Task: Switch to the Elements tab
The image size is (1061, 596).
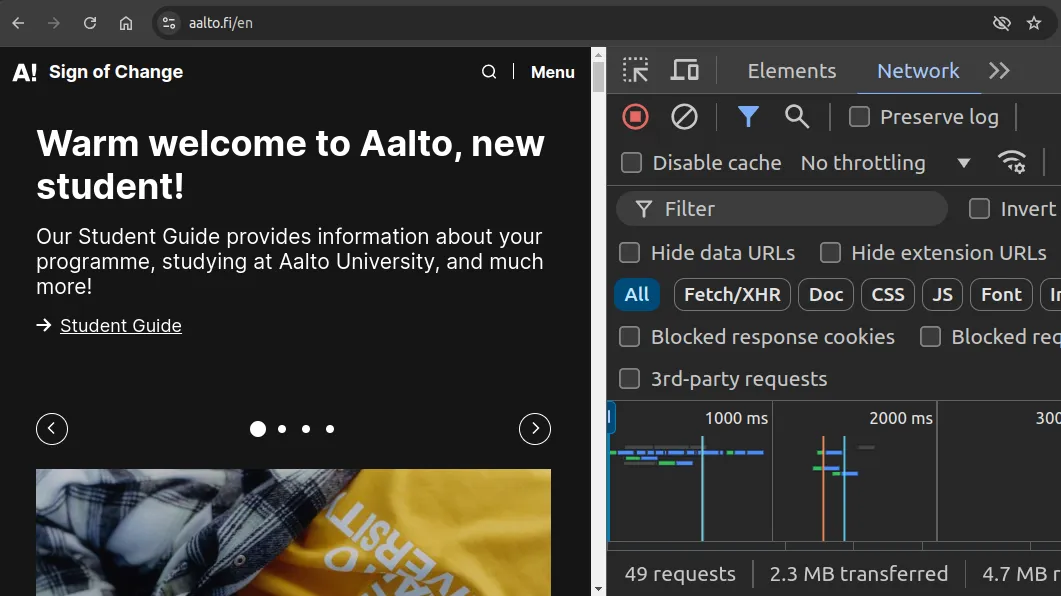Action: [791, 70]
